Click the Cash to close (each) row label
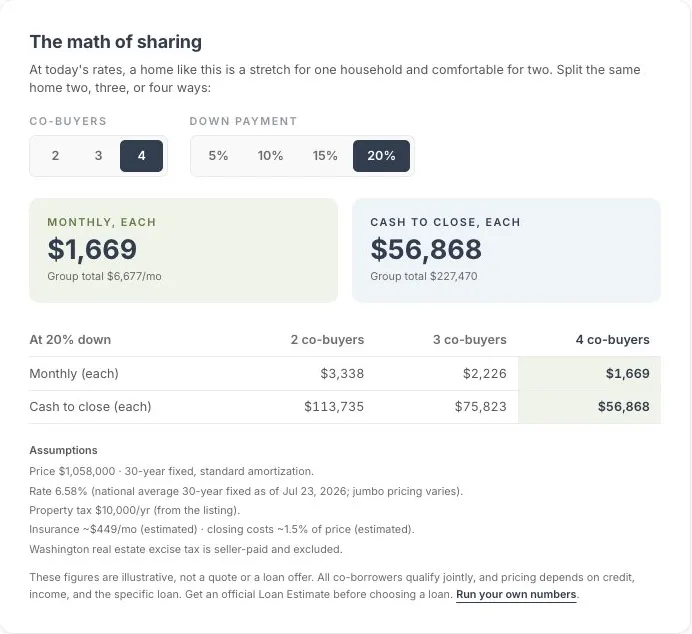This screenshot has width=692, height=634. 90,406
